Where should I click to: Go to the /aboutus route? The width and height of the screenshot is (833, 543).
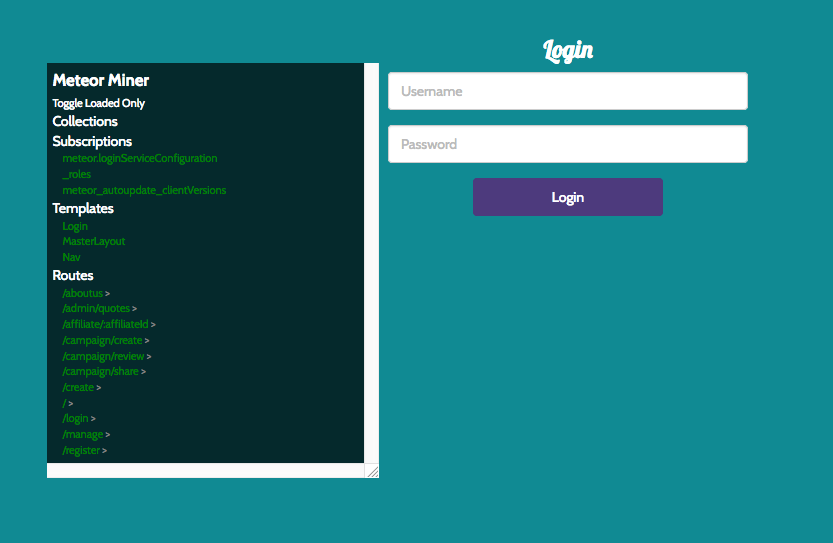point(82,293)
